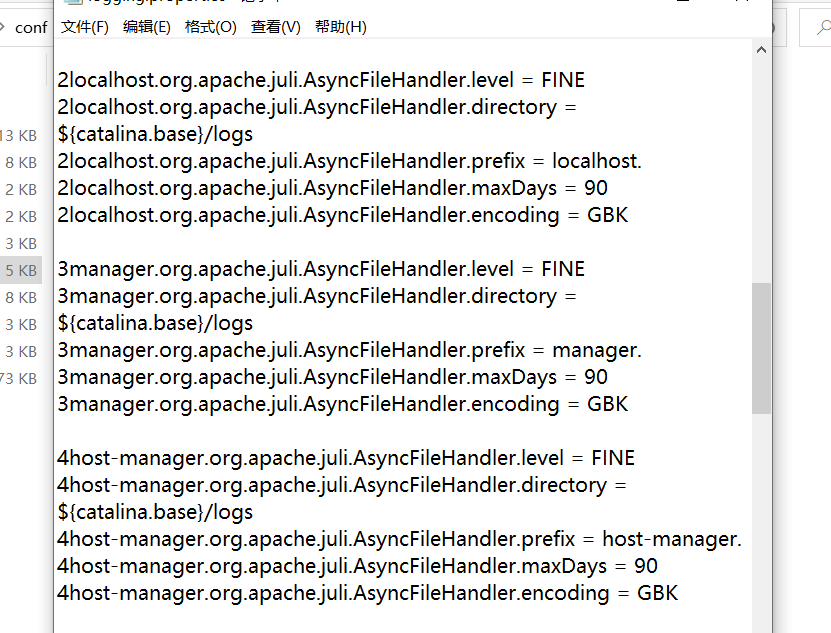Click the Notepad vertical scrollbar thumb
Viewport: 831px width, 633px height.
(762, 348)
